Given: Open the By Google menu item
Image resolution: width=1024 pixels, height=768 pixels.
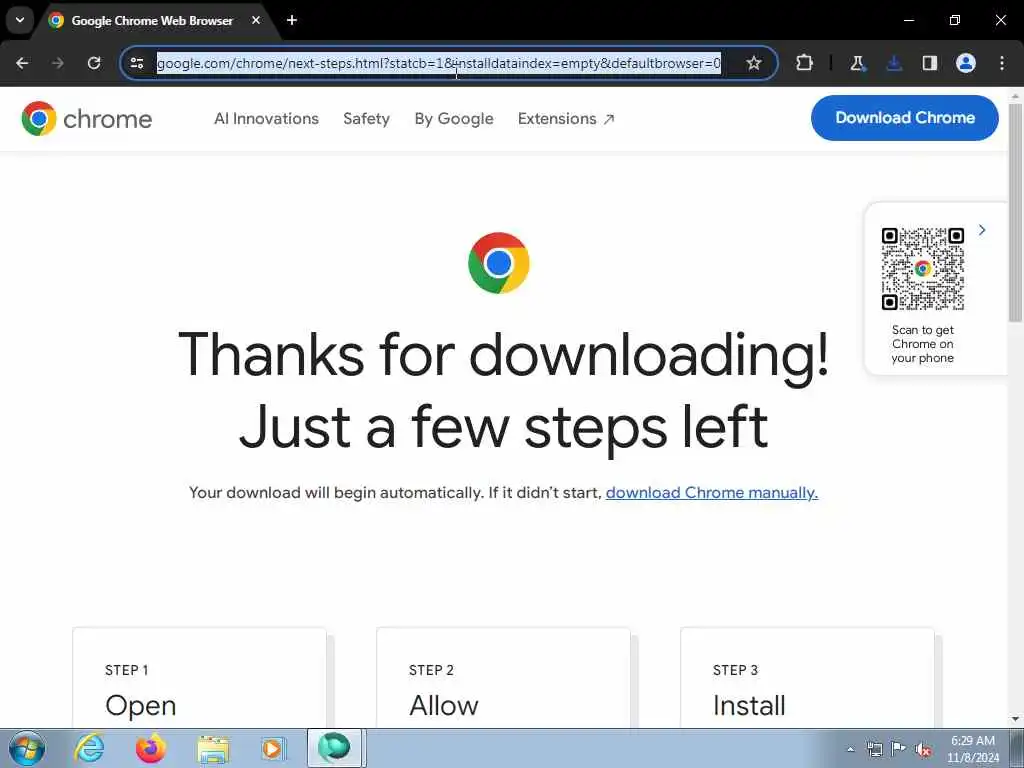Looking at the screenshot, I should (x=454, y=119).
